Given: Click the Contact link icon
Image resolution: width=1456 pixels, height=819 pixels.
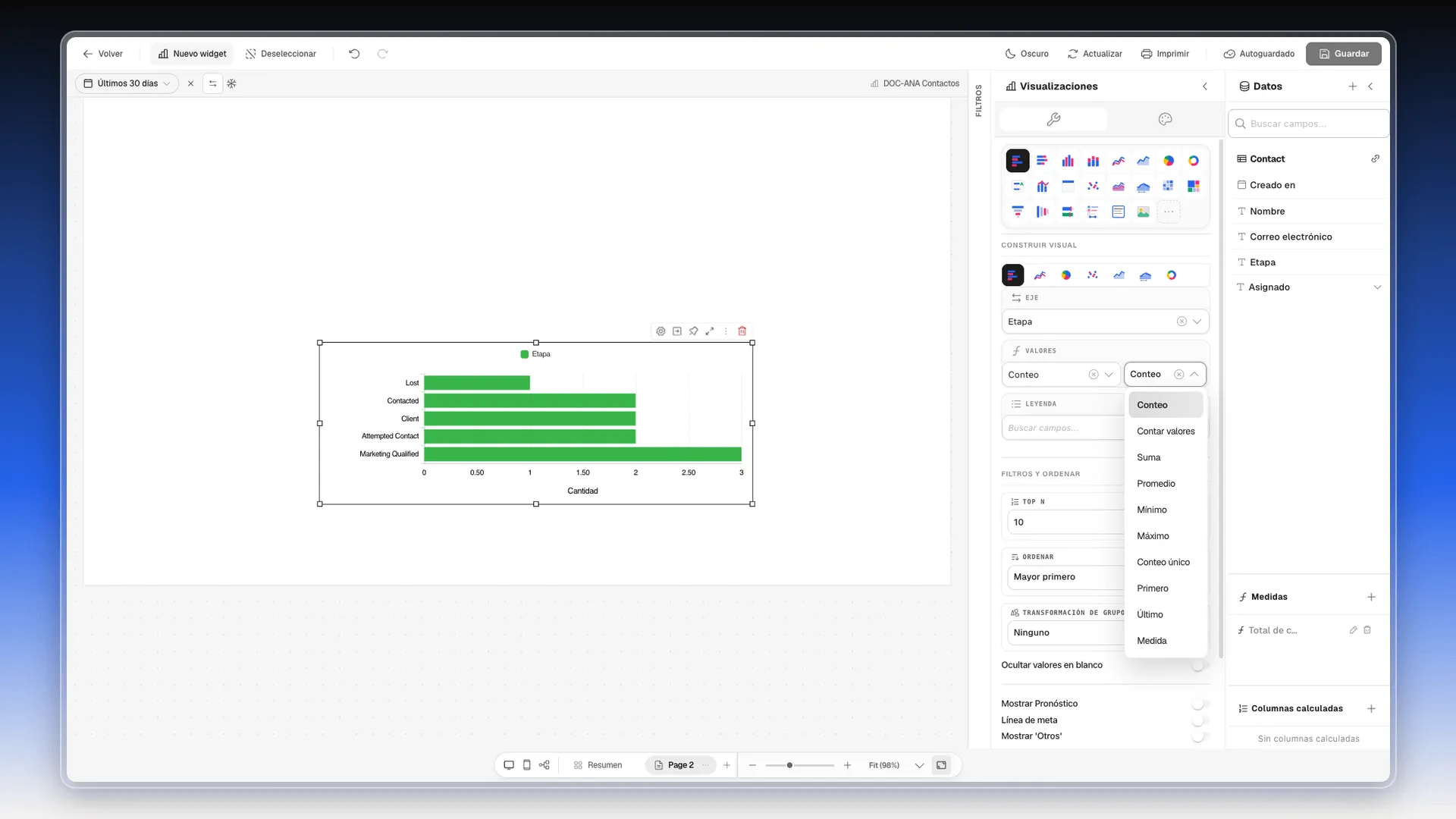Looking at the screenshot, I should pos(1375,159).
